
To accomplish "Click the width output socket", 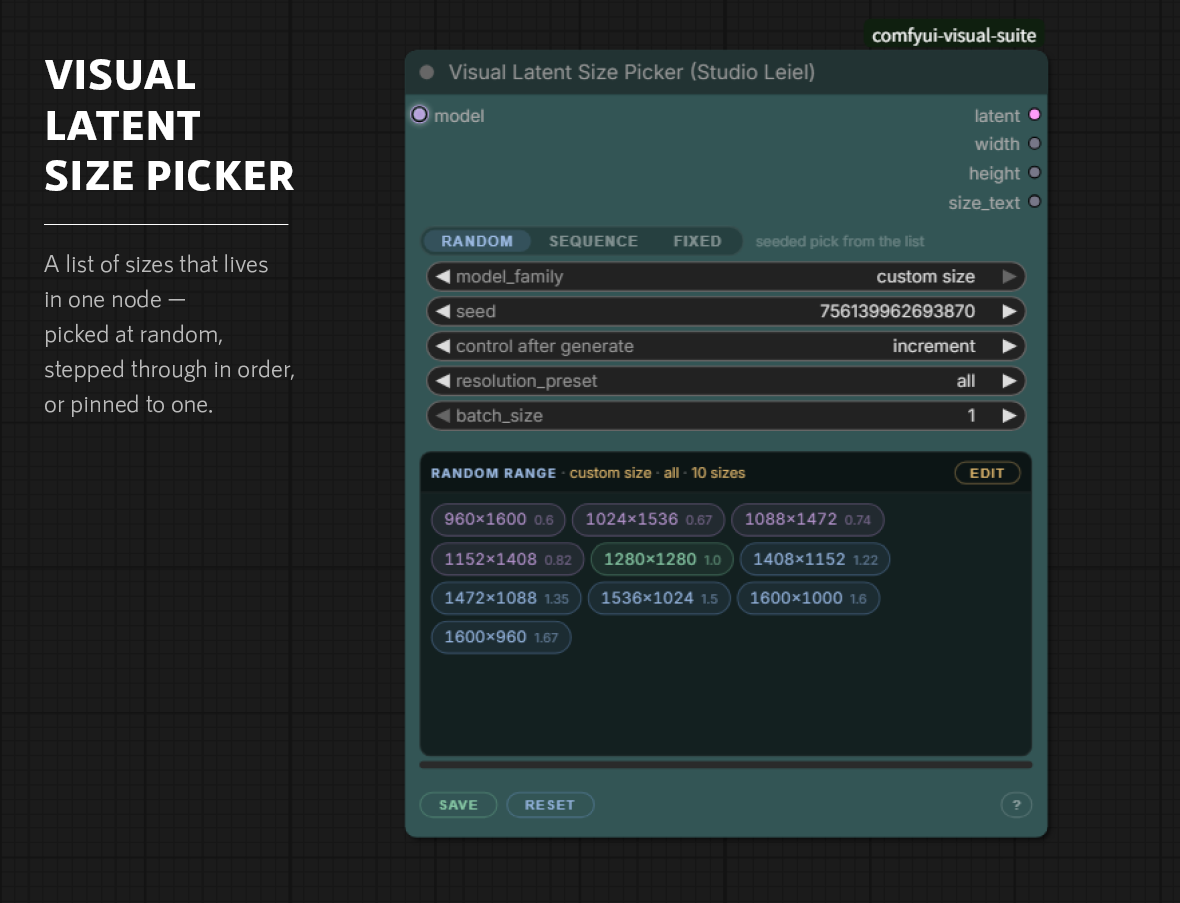I will pyautogui.click(x=1035, y=143).
